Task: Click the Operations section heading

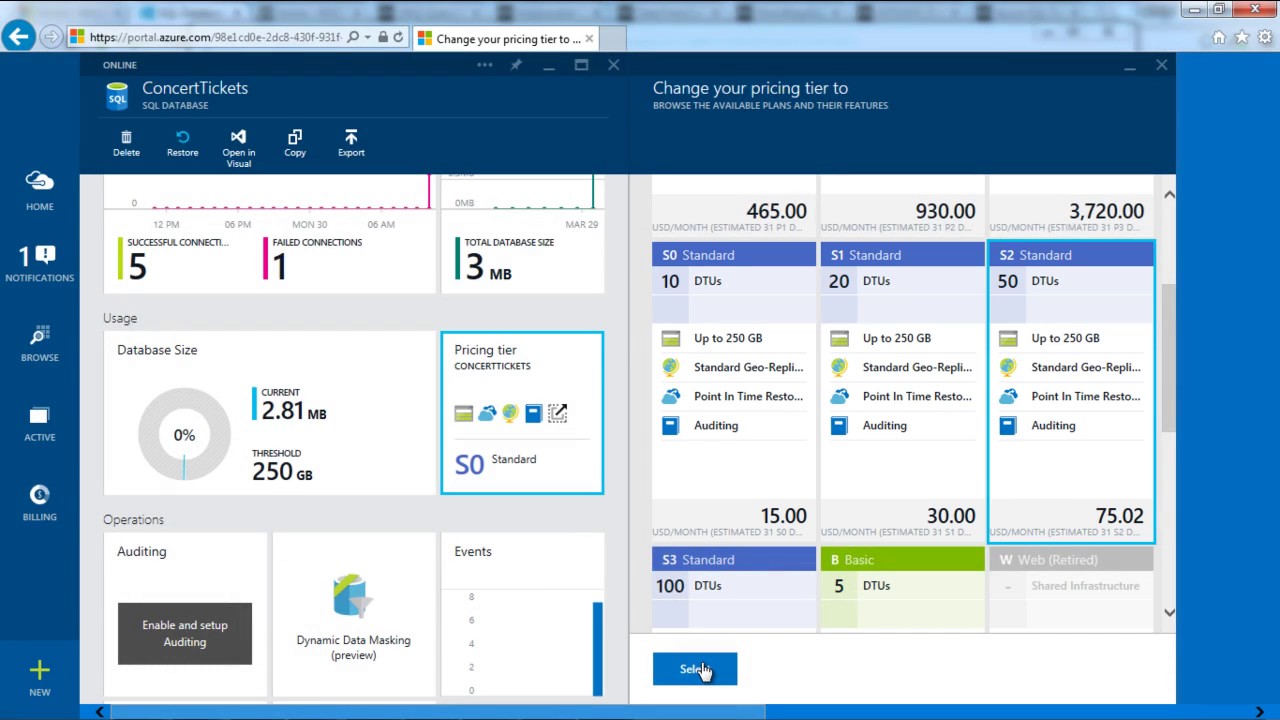Action: point(133,520)
